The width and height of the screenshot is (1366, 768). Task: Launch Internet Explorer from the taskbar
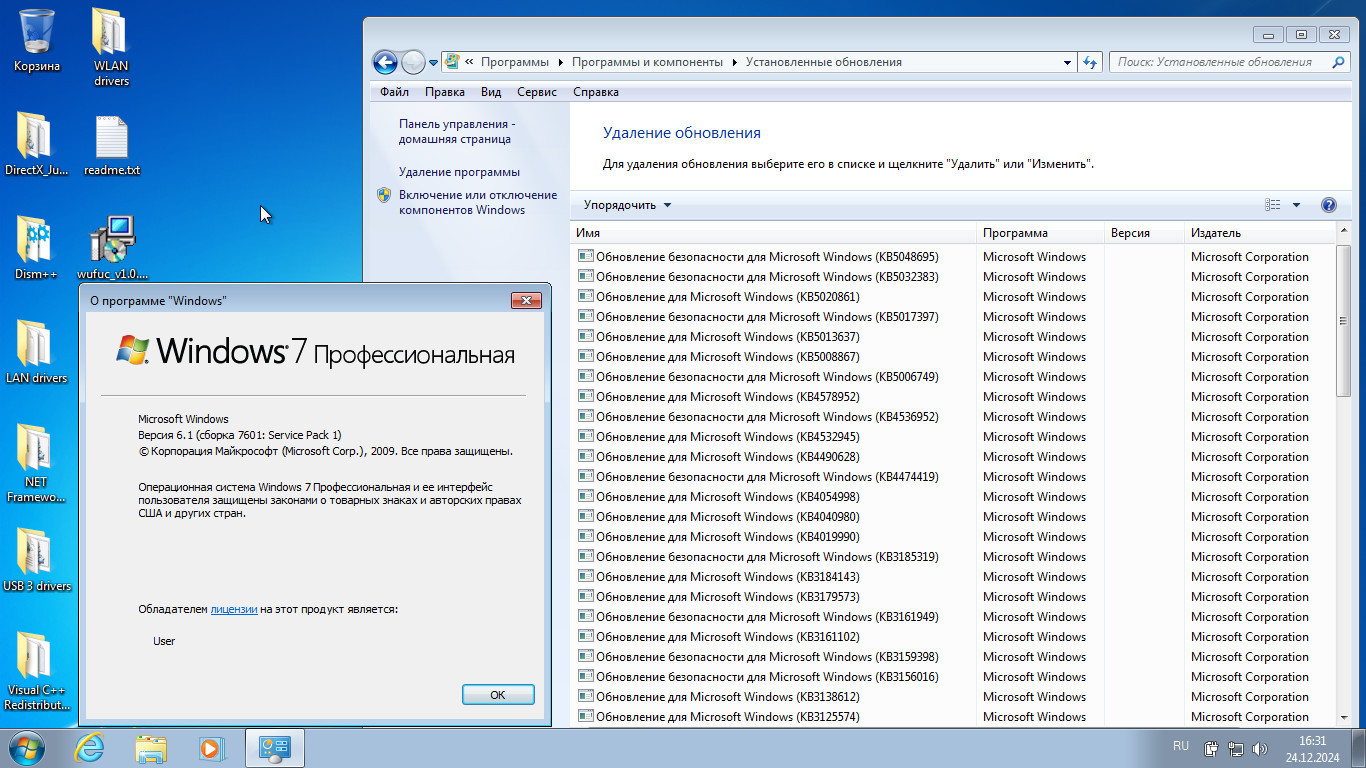pyautogui.click(x=90, y=747)
